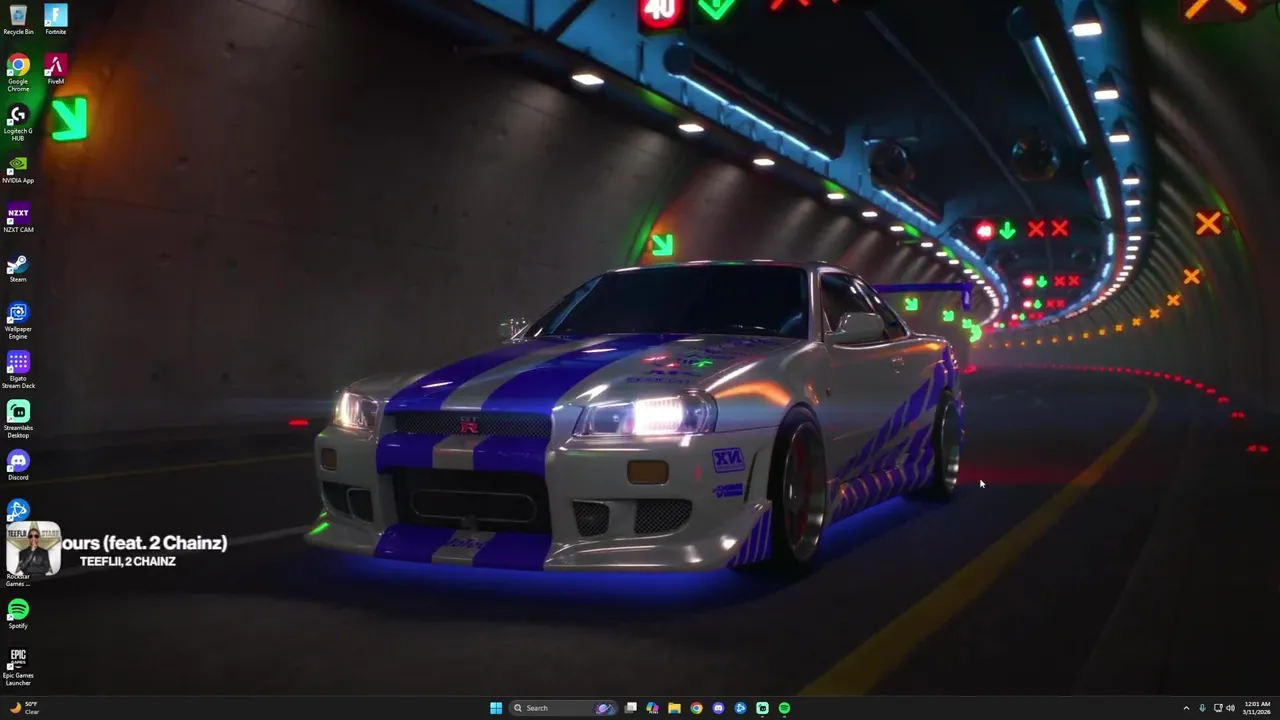Open Streamlabs Desktop shortcut
The width and height of the screenshot is (1280, 720).
click(x=18, y=419)
